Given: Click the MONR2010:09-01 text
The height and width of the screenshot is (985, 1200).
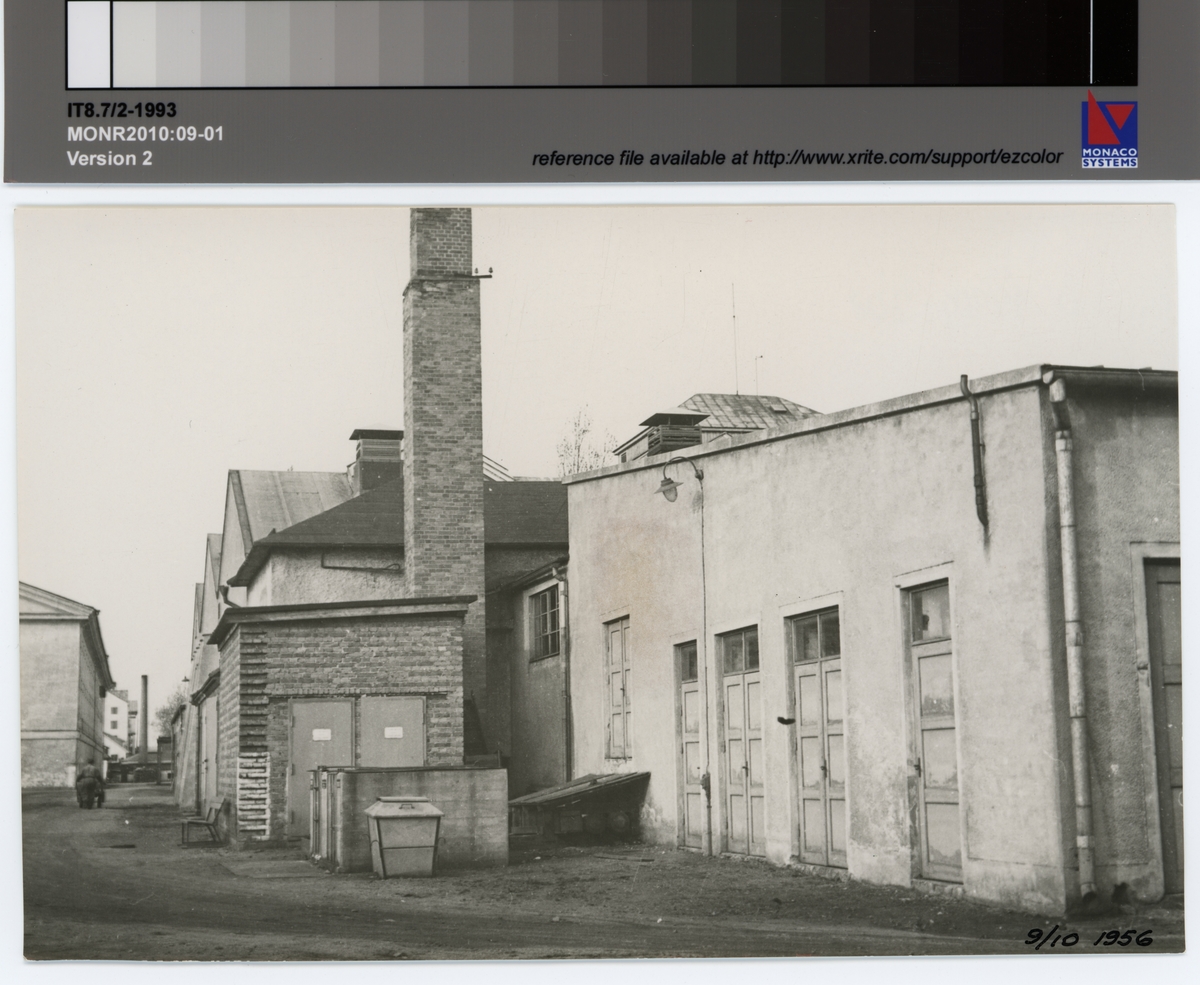Looking at the screenshot, I should (145, 134).
